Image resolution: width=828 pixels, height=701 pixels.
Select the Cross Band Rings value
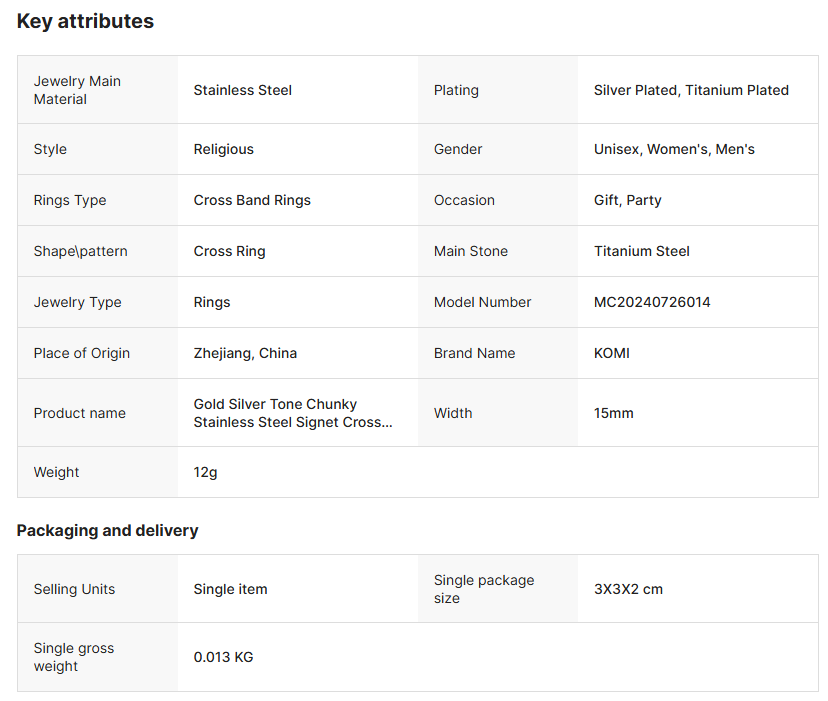(252, 200)
